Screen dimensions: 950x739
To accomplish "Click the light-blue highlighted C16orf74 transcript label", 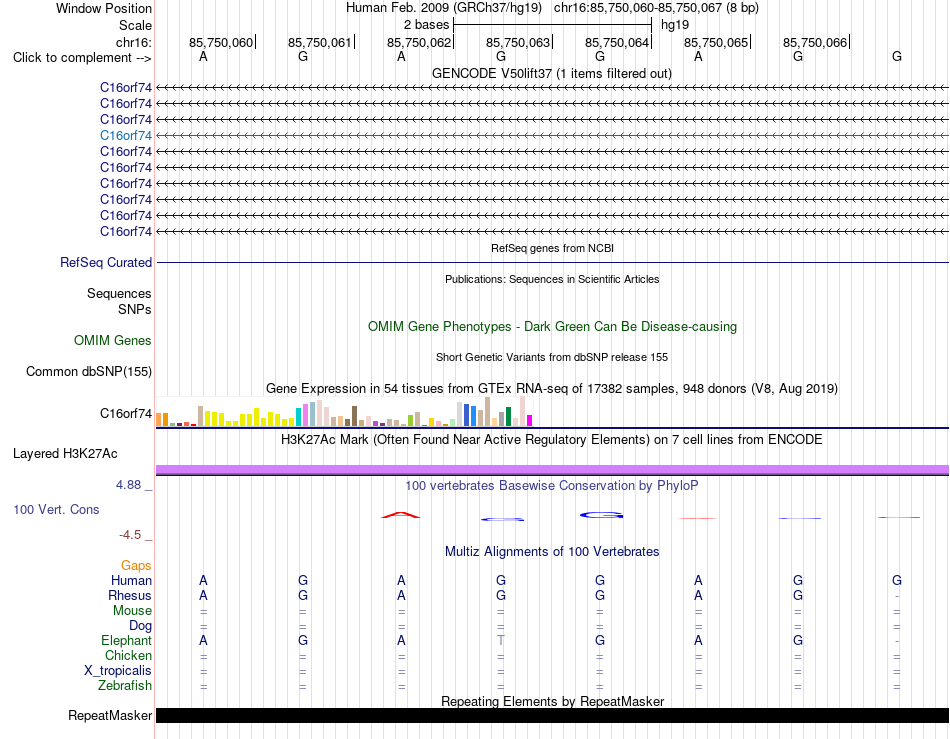I will pyautogui.click(x=125, y=136).
